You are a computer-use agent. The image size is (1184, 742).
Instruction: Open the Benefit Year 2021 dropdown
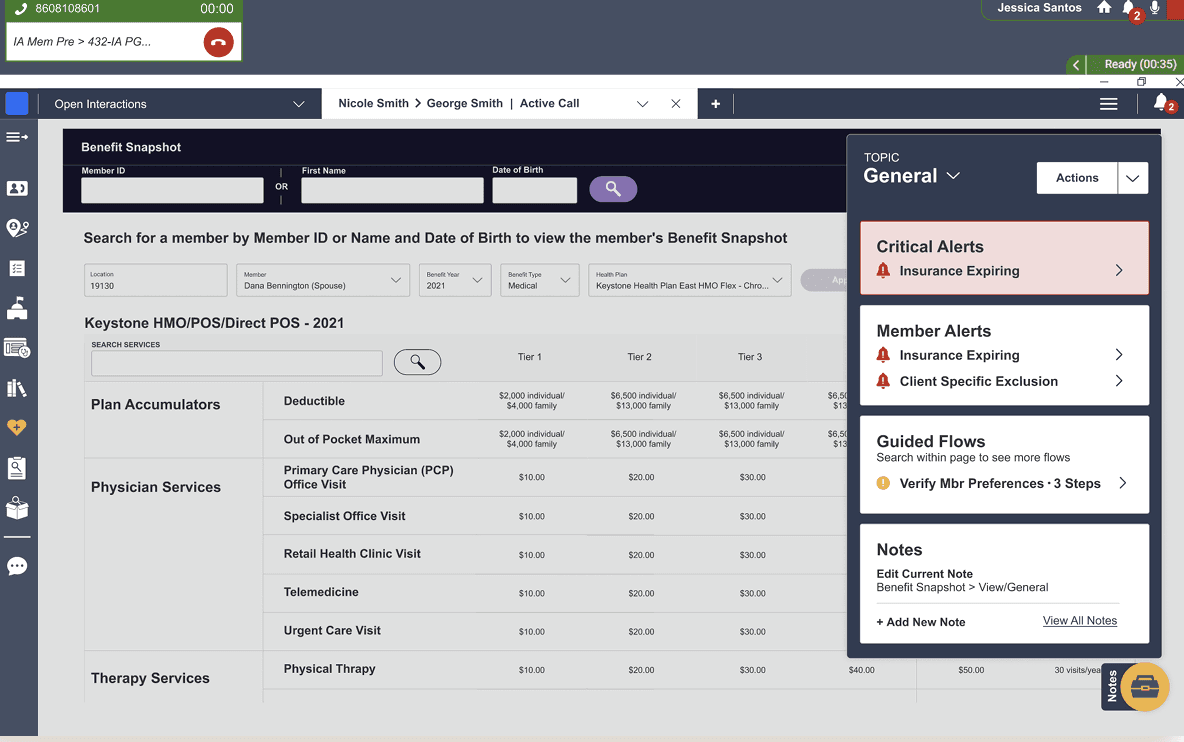coord(455,280)
